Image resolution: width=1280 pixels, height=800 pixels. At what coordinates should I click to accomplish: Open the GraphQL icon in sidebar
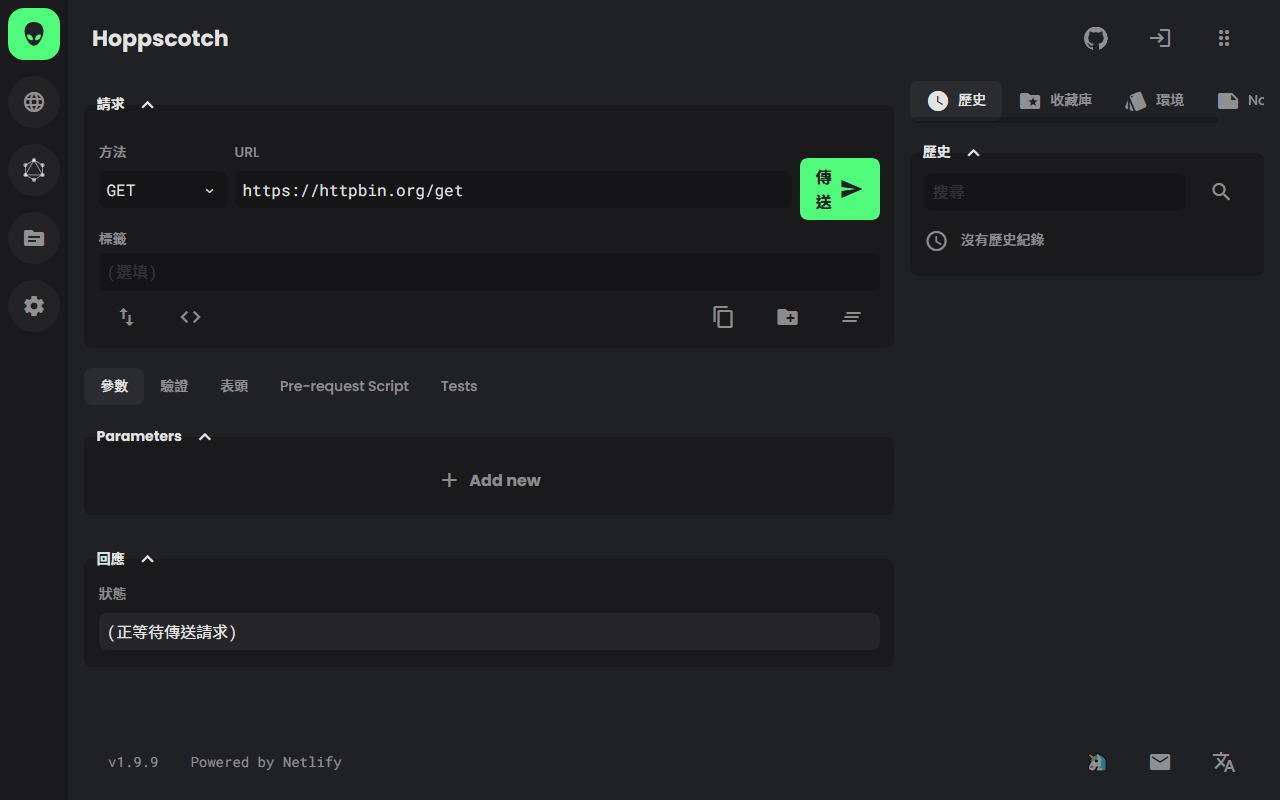[34, 170]
